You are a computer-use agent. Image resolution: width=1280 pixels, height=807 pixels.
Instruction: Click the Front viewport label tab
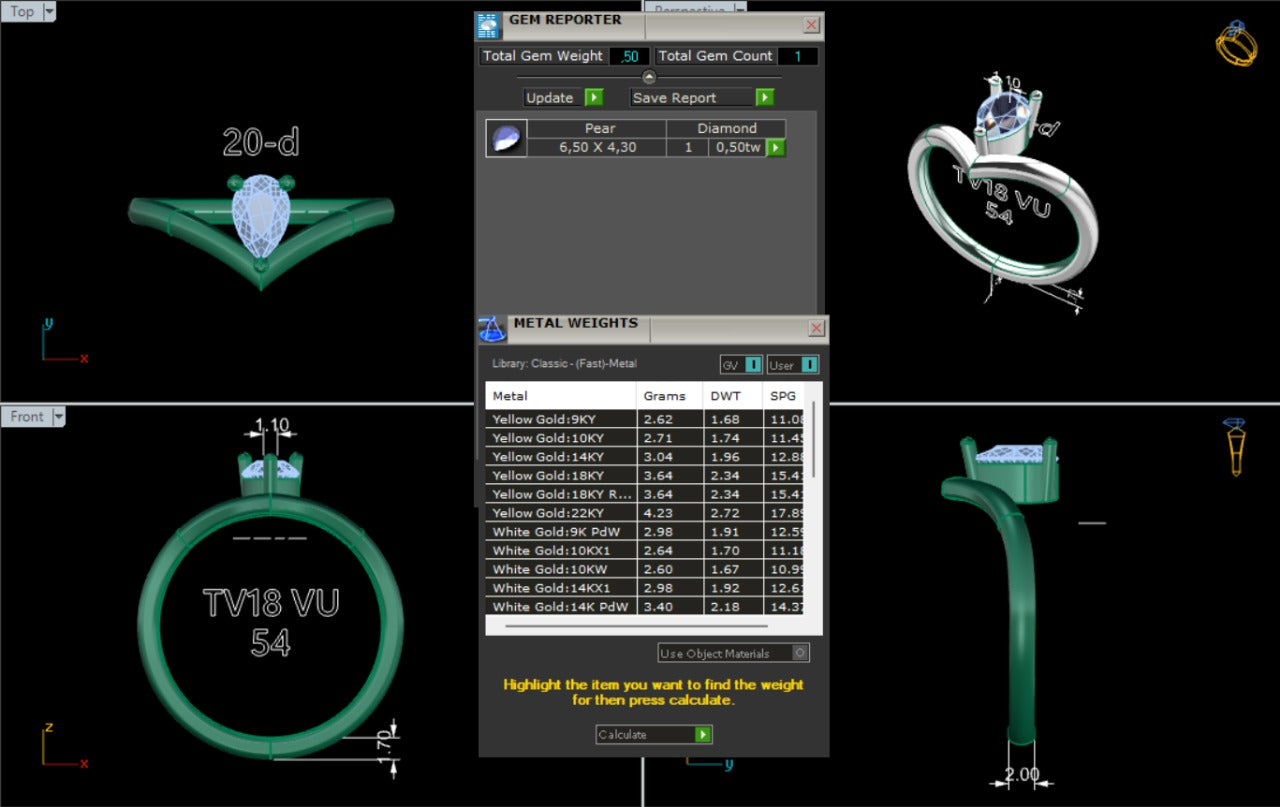click(27, 416)
